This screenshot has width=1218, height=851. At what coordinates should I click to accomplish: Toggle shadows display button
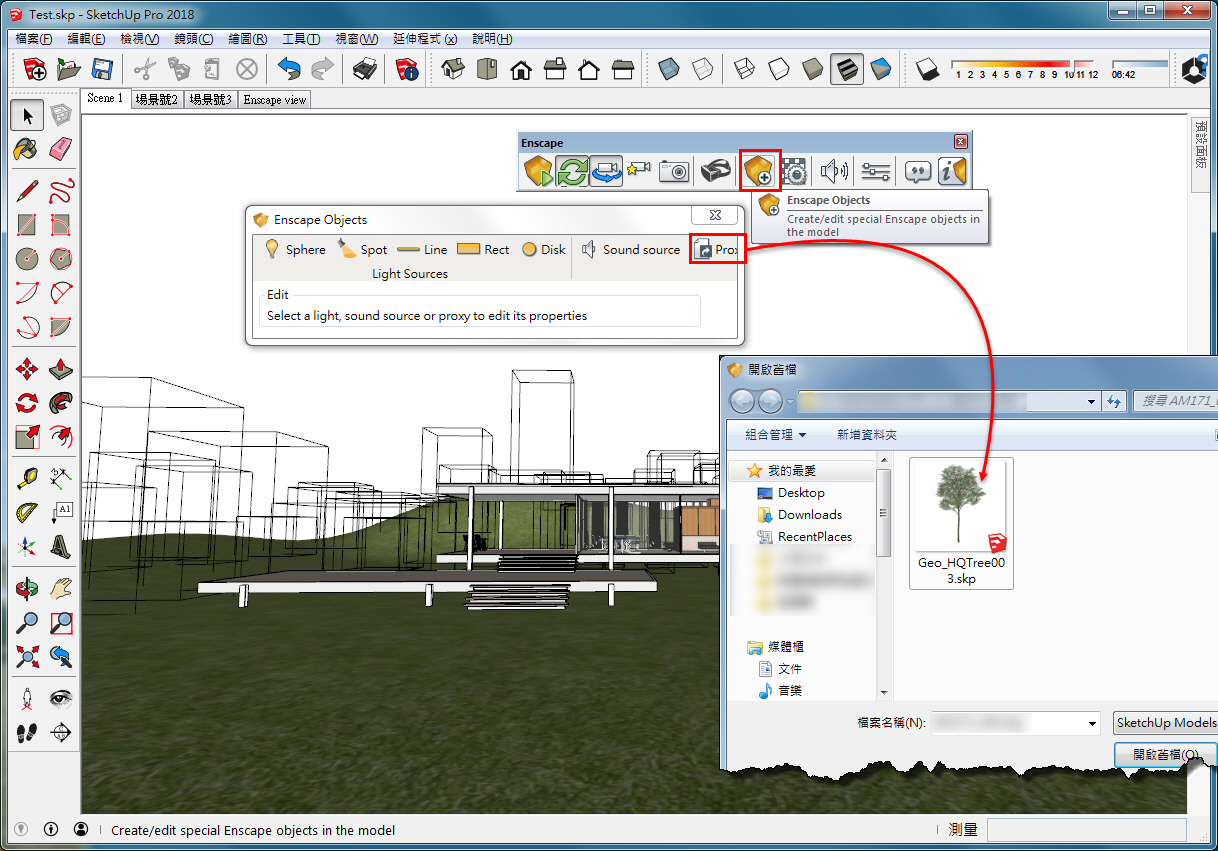(x=928, y=69)
